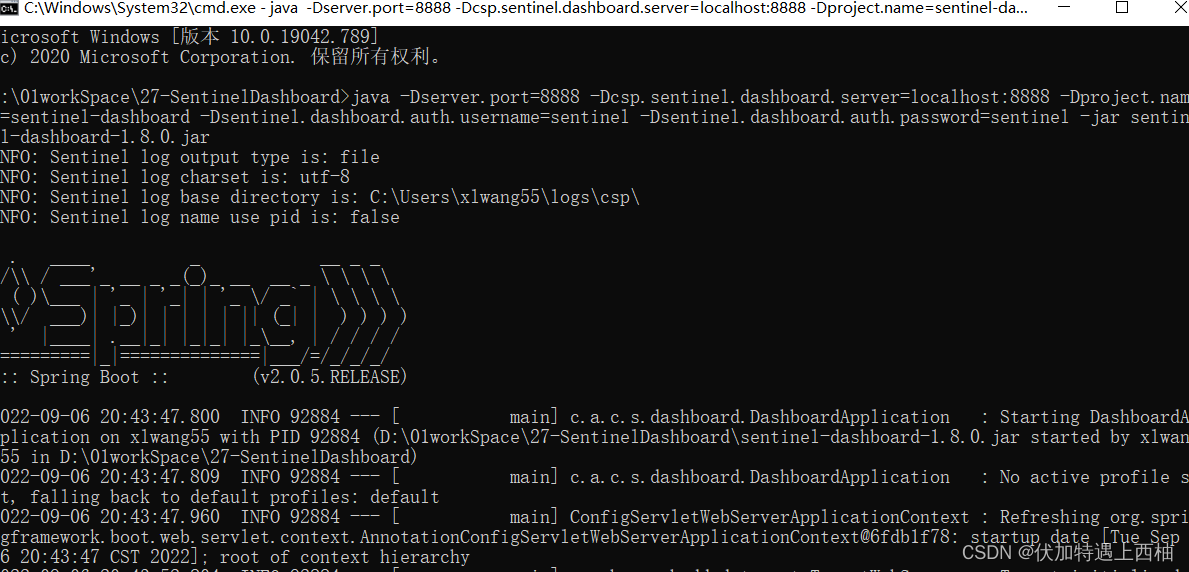Click the cmd.exe icon in title bar

[x=10, y=10]
